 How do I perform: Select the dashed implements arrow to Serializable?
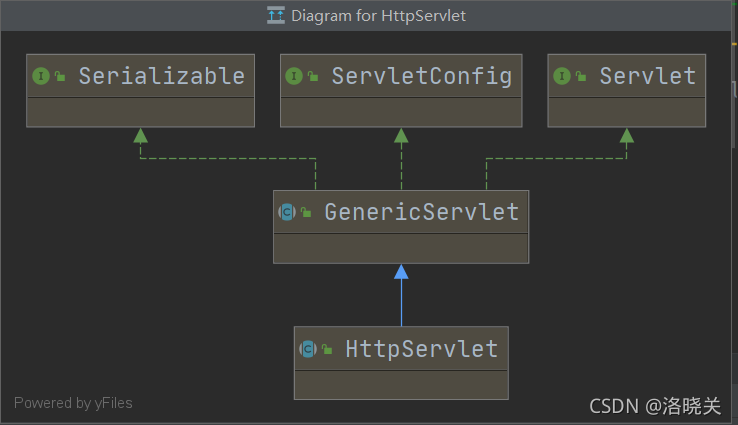pyautogui.click(x=228, y=159)
